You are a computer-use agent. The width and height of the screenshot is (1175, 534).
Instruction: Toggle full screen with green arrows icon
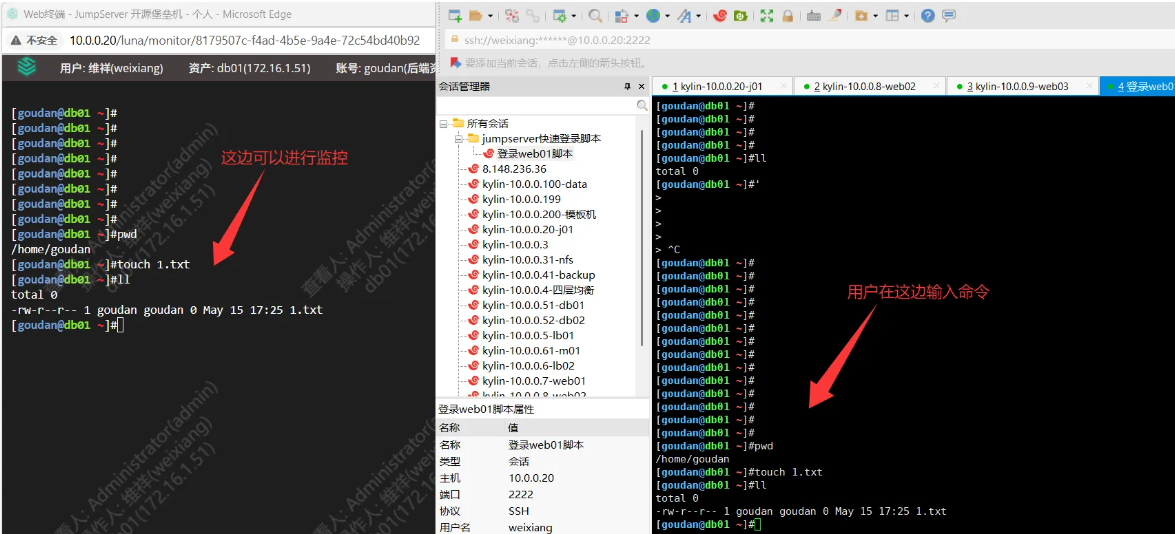pos(767,16)
